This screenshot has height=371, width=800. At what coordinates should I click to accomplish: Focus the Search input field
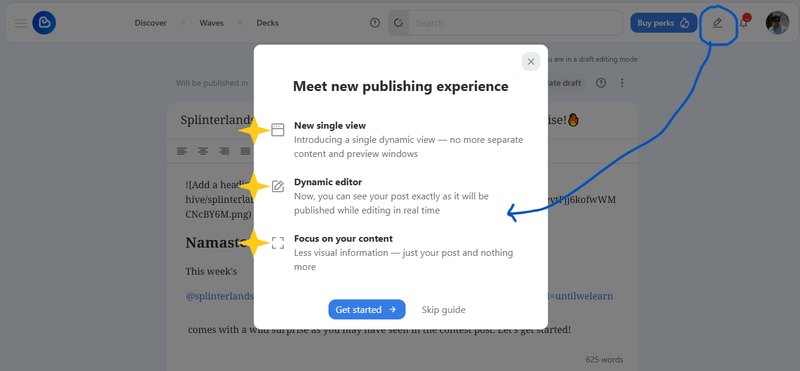(515, 23)
